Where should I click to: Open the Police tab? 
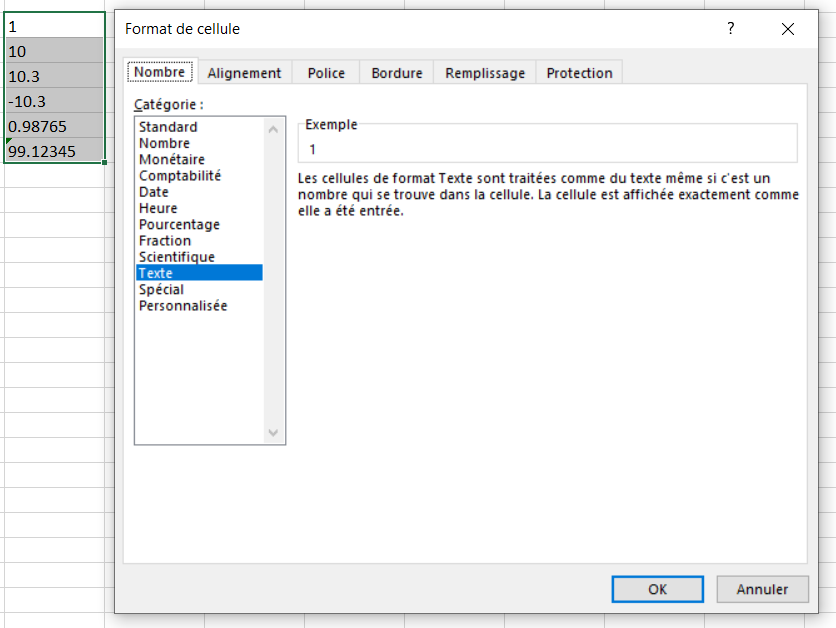pos(326,73)
